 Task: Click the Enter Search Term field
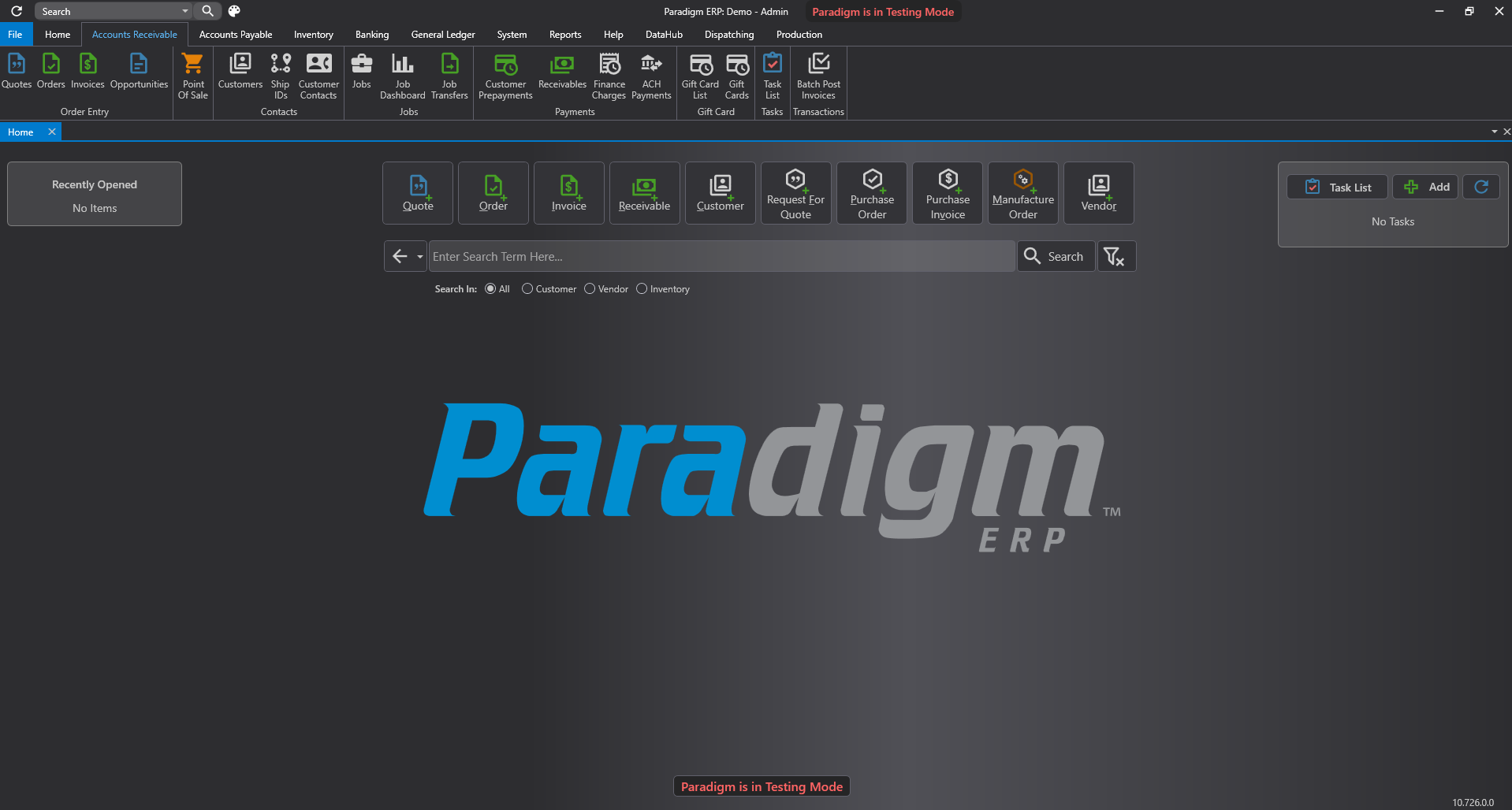(721, 256)
